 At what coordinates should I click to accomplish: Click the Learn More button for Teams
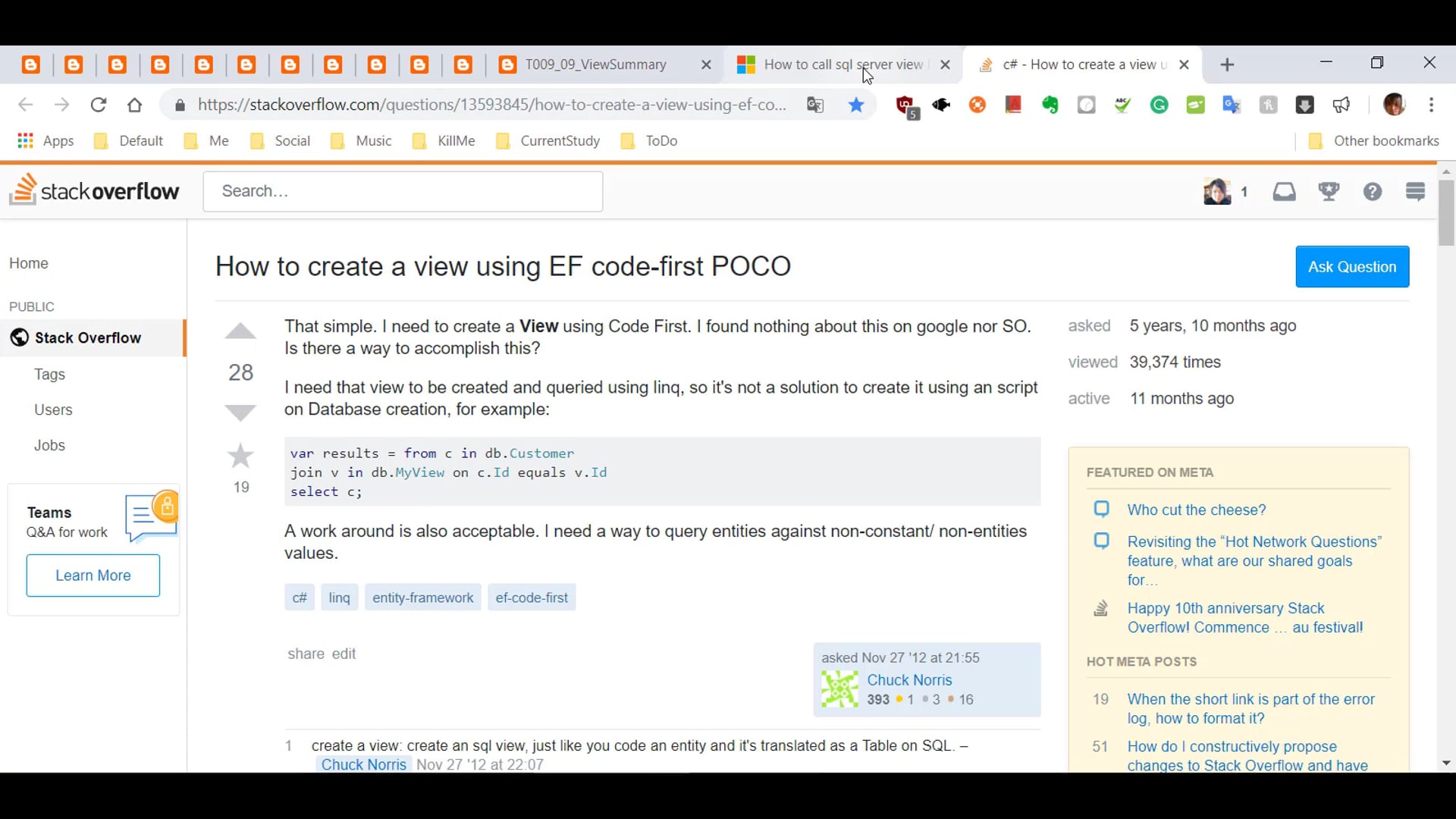click(93, 576)
